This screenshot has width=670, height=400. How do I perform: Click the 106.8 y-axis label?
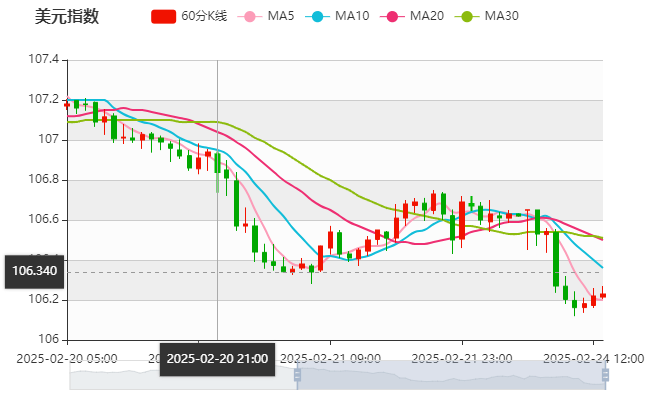point(44,179)
